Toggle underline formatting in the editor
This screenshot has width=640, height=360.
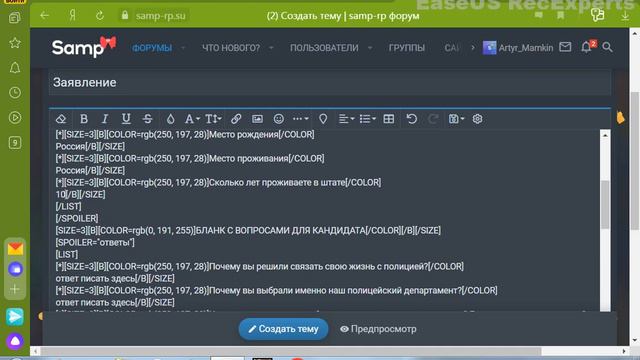[x=126, y=119]
